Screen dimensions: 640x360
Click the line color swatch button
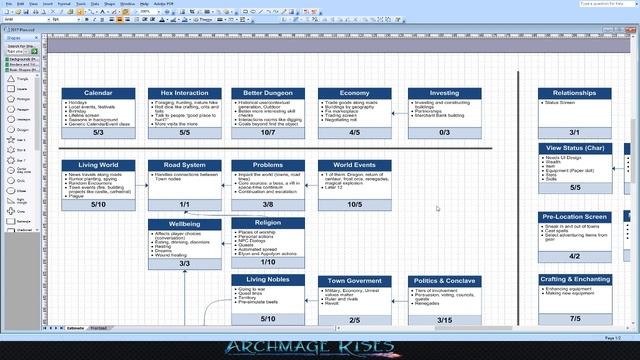coord(173,20)
